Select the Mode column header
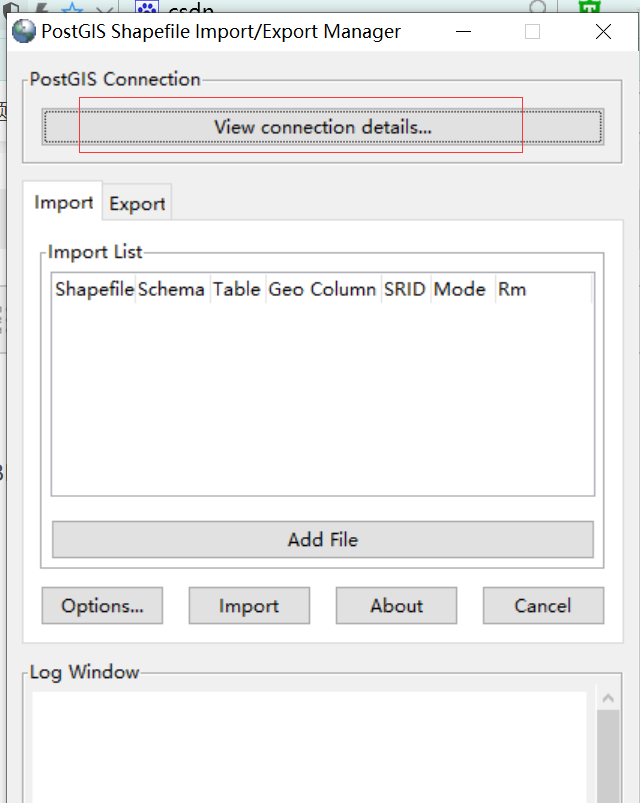Image resolution: width=640 pixels, height=803 pixels. tap(463, 289)
